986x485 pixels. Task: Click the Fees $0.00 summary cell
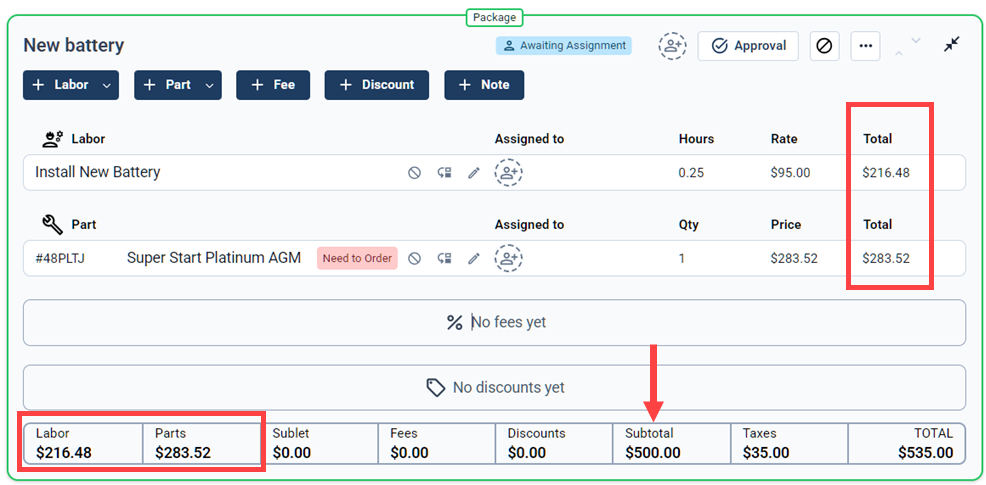tap(436, 443)
